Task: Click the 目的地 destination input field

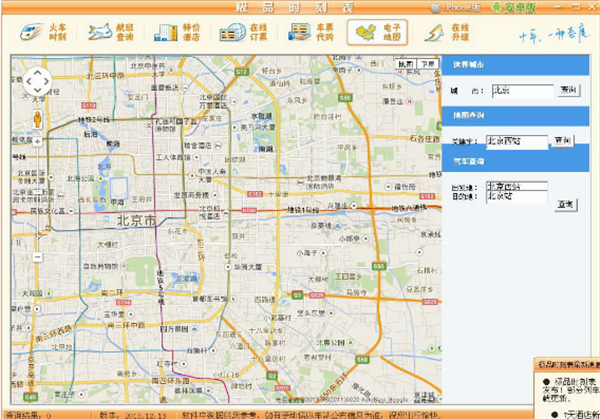Action: click(x=516, y=197)
